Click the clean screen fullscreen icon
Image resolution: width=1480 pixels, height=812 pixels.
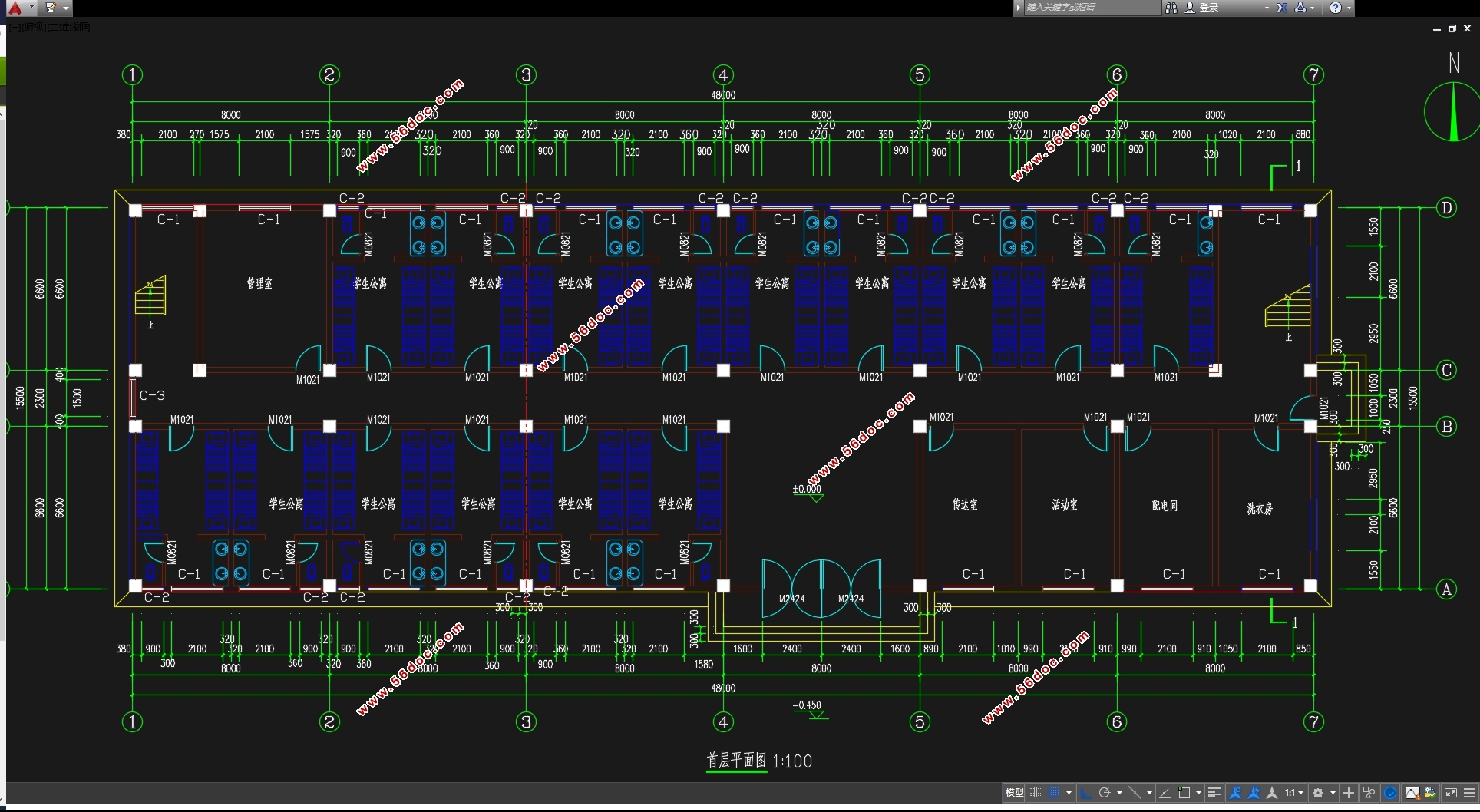[1451, 793]
